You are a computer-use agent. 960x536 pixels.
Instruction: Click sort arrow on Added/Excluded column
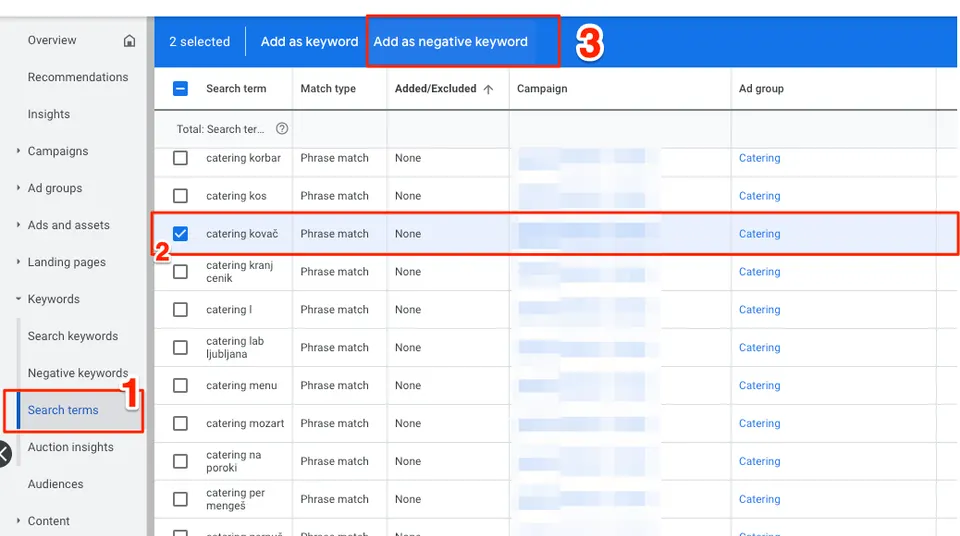(488, 89)
